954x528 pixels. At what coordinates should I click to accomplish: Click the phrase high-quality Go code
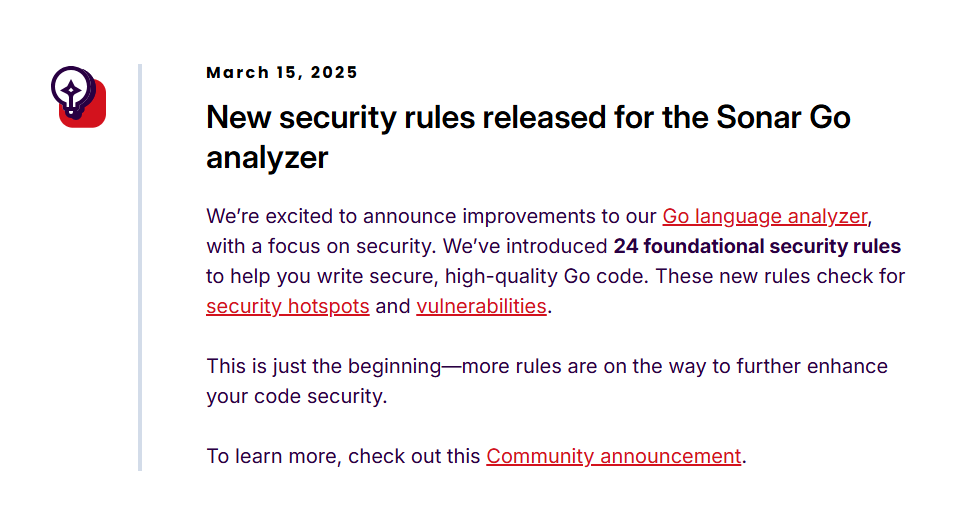(x=547, y=276)
